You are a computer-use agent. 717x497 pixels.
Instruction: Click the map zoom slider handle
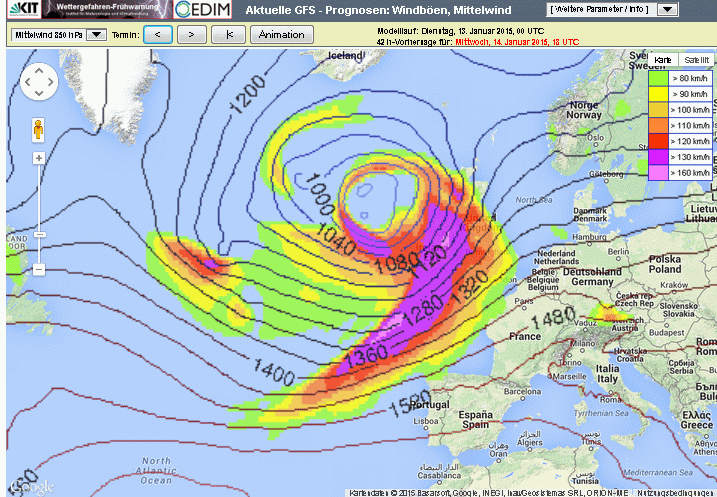point(39,234)
